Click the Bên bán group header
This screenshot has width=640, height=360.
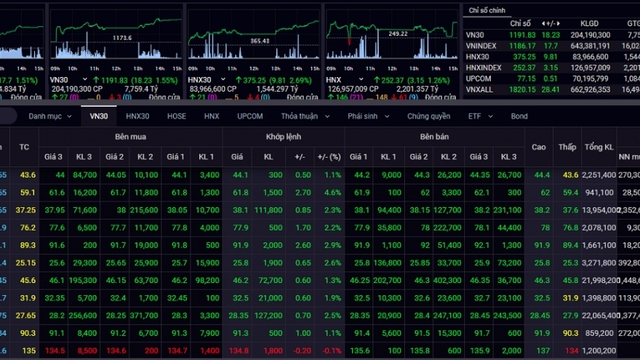[434, 137]
